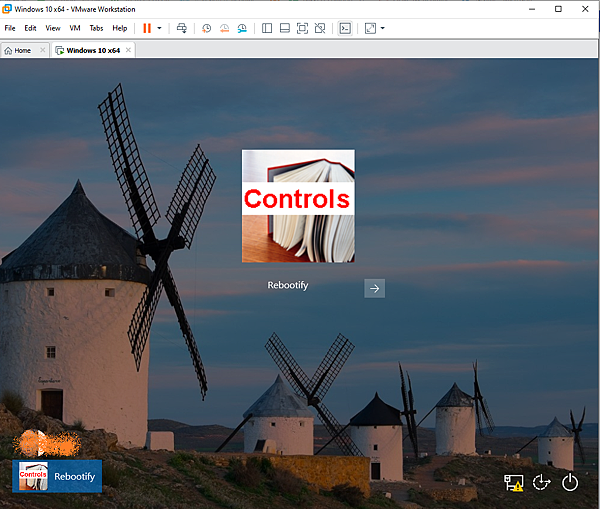Click the lock screen Power icon
The height and width of the screenshot is (509, 600).
pyautogui.click(x=570, y=482)
